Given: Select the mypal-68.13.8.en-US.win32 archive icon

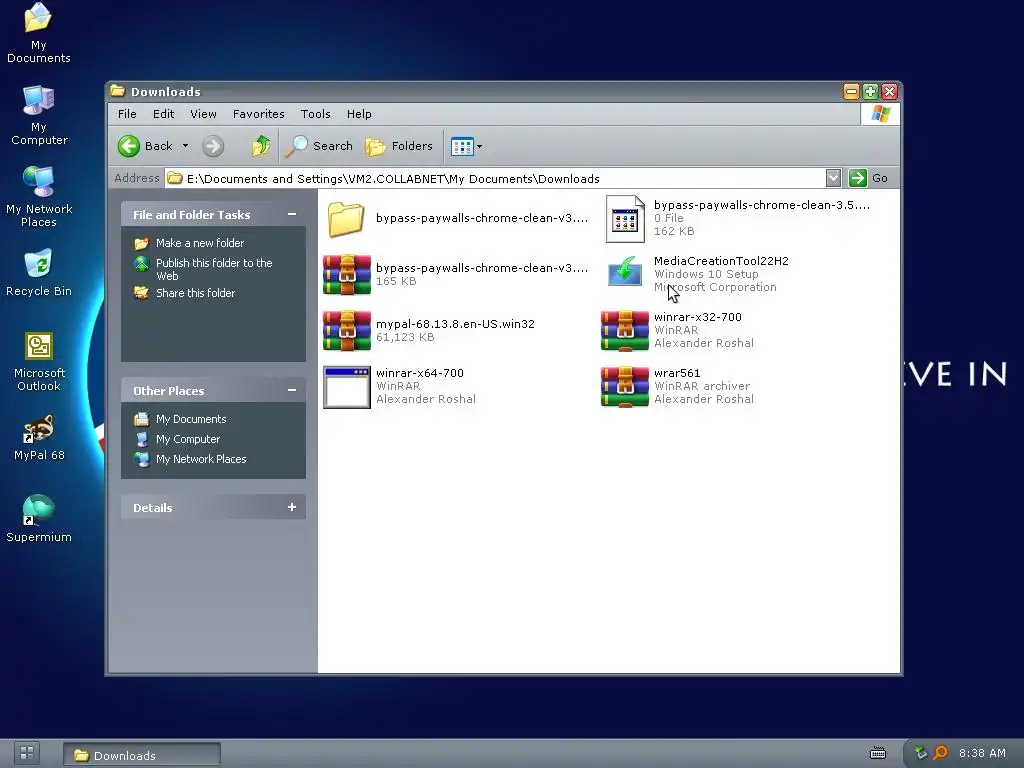Looking at the screenshot, I should point(347,330).
